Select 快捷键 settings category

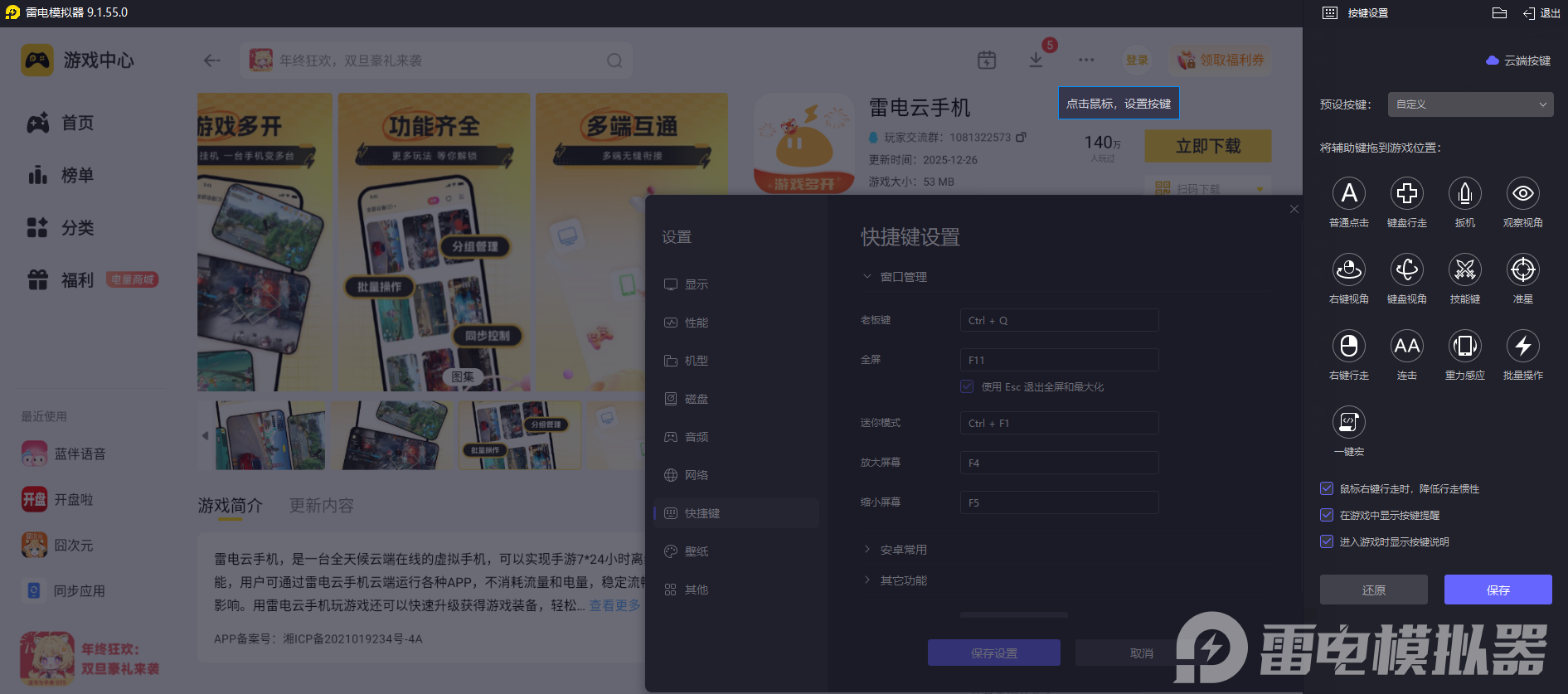click(x=736, y=513)
